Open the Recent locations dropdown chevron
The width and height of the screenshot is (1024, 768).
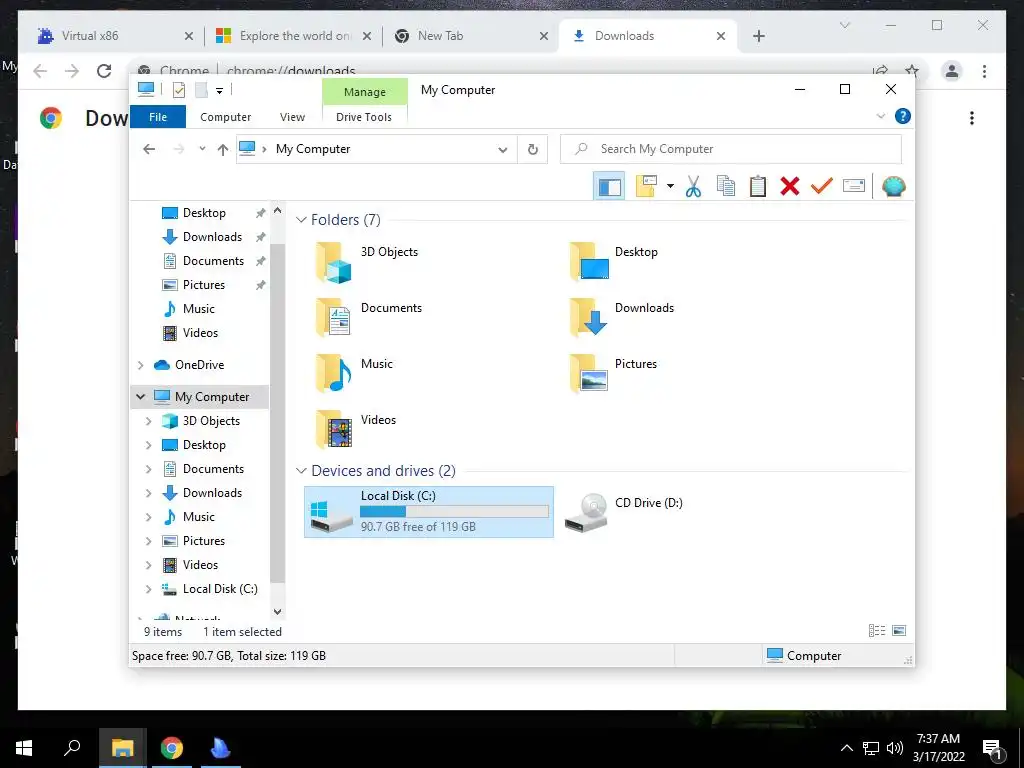tap(202, 150)
